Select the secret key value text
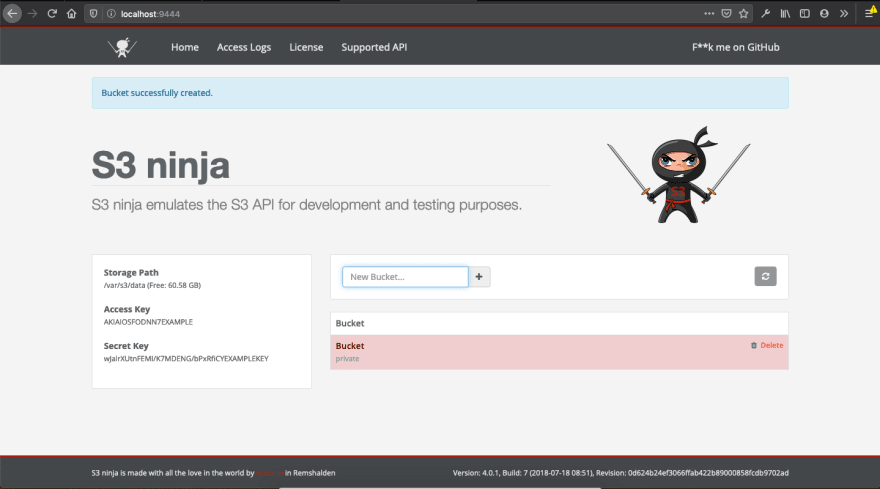This screenshot has height=489, width=880. 186,359
